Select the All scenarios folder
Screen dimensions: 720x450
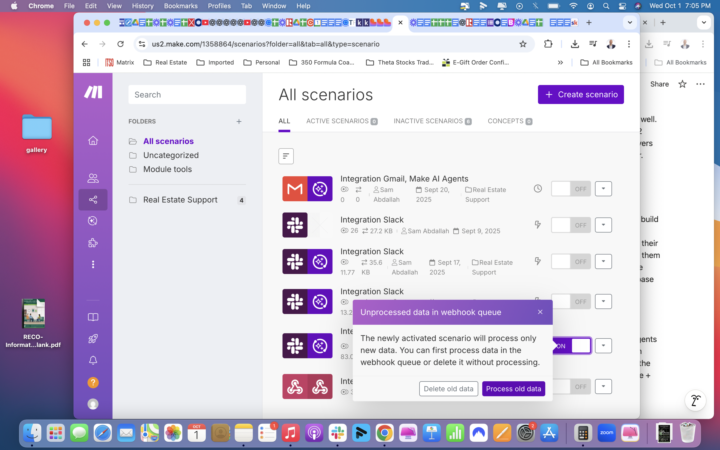(168, 141)
